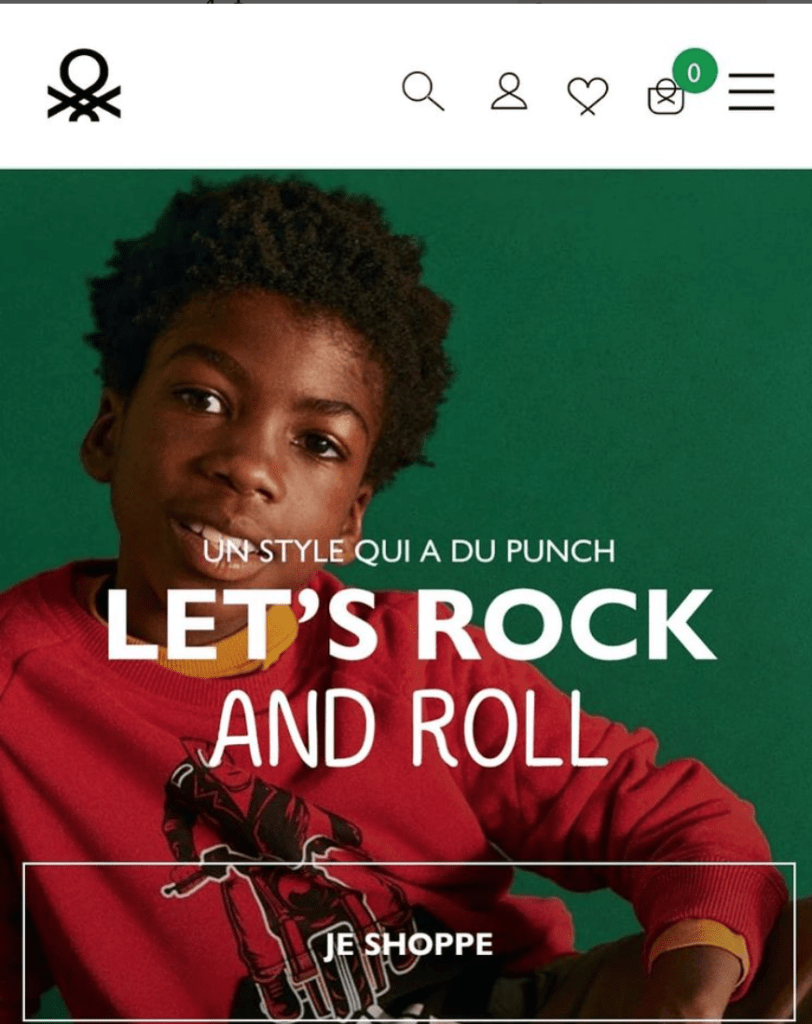Click the AND ROLL banner text
This screenshot has height=1024, width=812.
[x=408, y=729]
